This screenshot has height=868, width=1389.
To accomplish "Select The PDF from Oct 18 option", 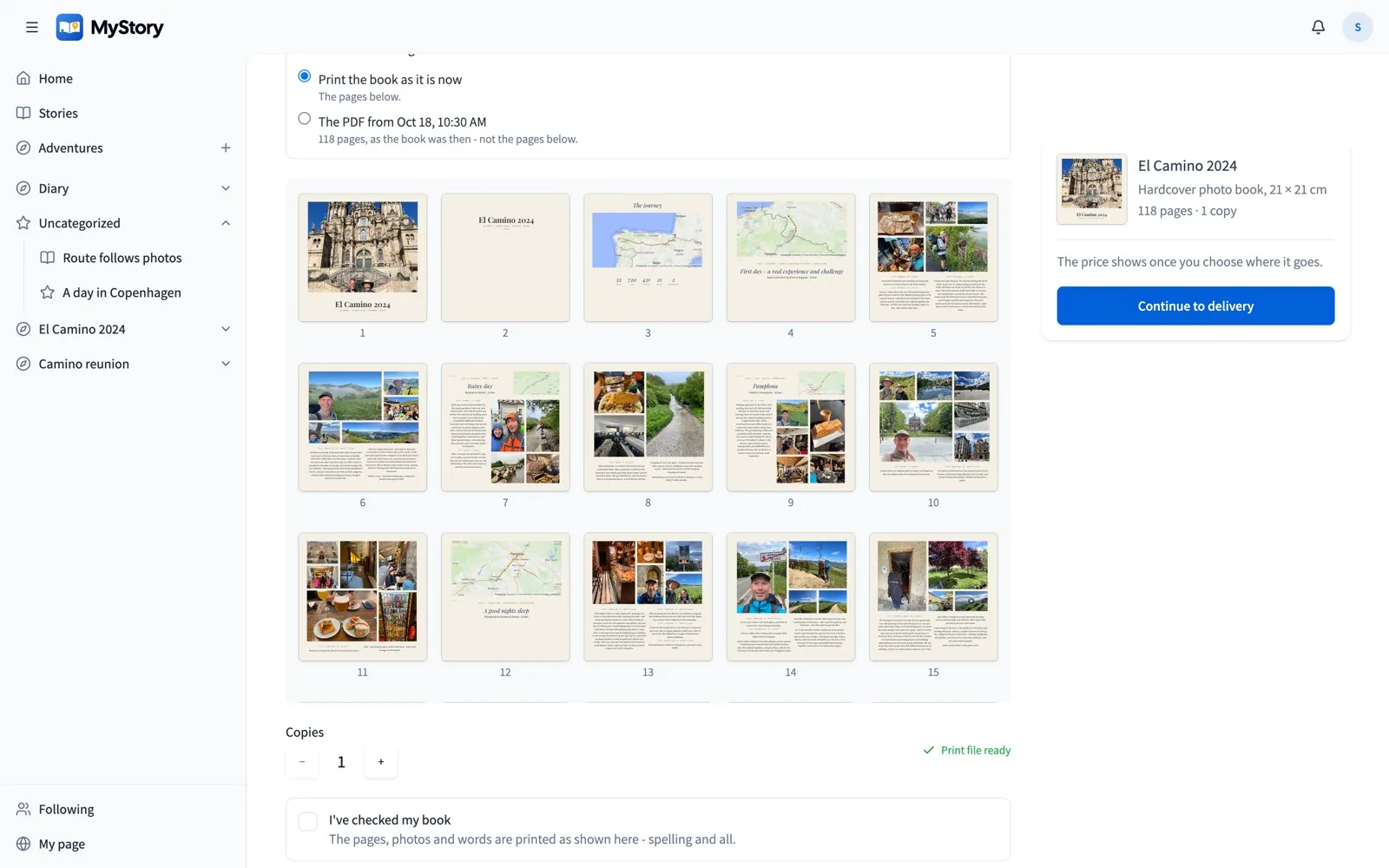I will click(305, 119).
